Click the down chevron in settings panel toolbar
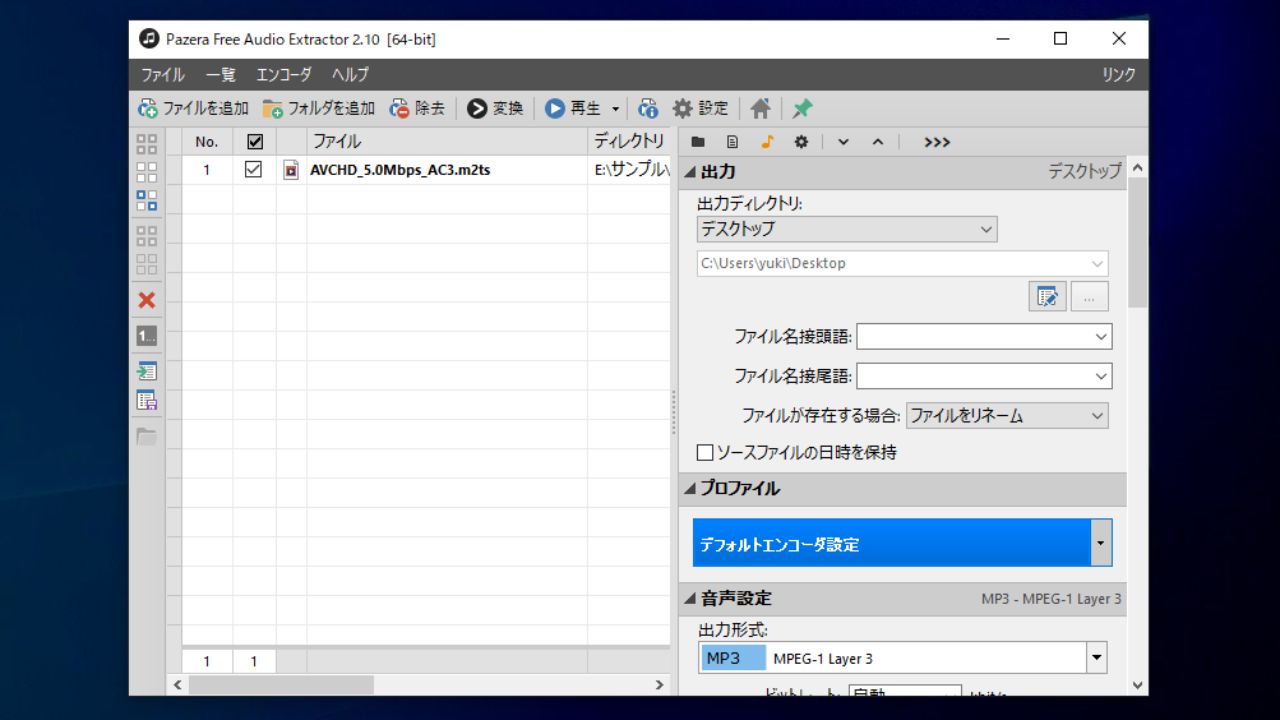This screenshot has height=720, width=1280. [x=843, y=142]
